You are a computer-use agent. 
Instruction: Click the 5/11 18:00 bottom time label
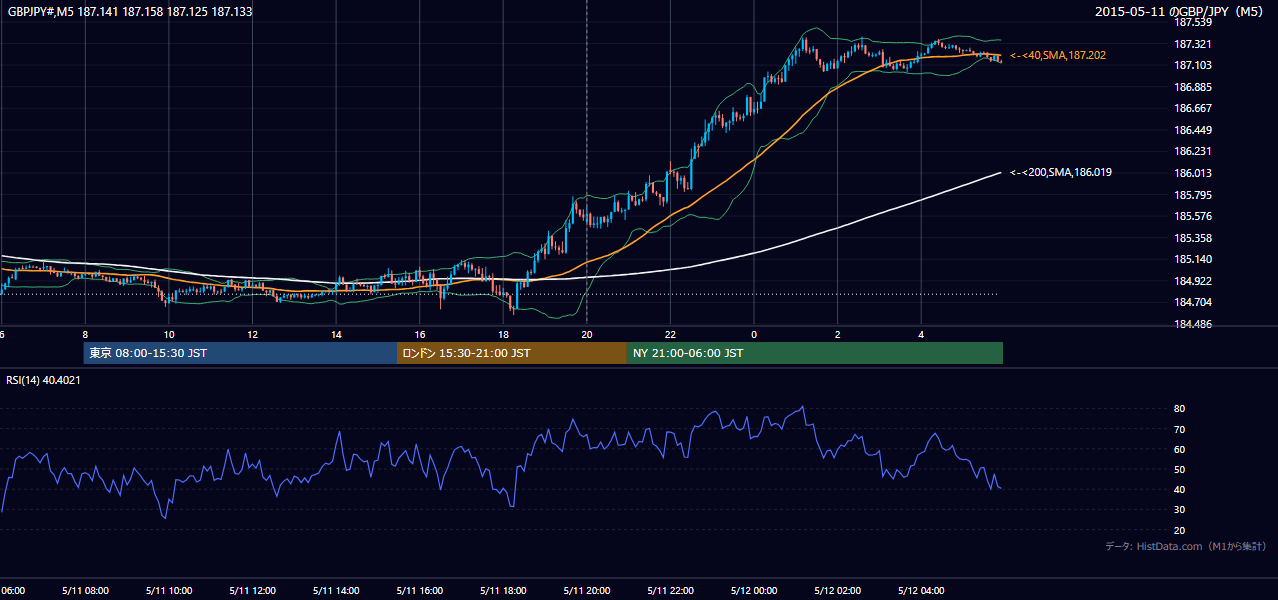503,591
